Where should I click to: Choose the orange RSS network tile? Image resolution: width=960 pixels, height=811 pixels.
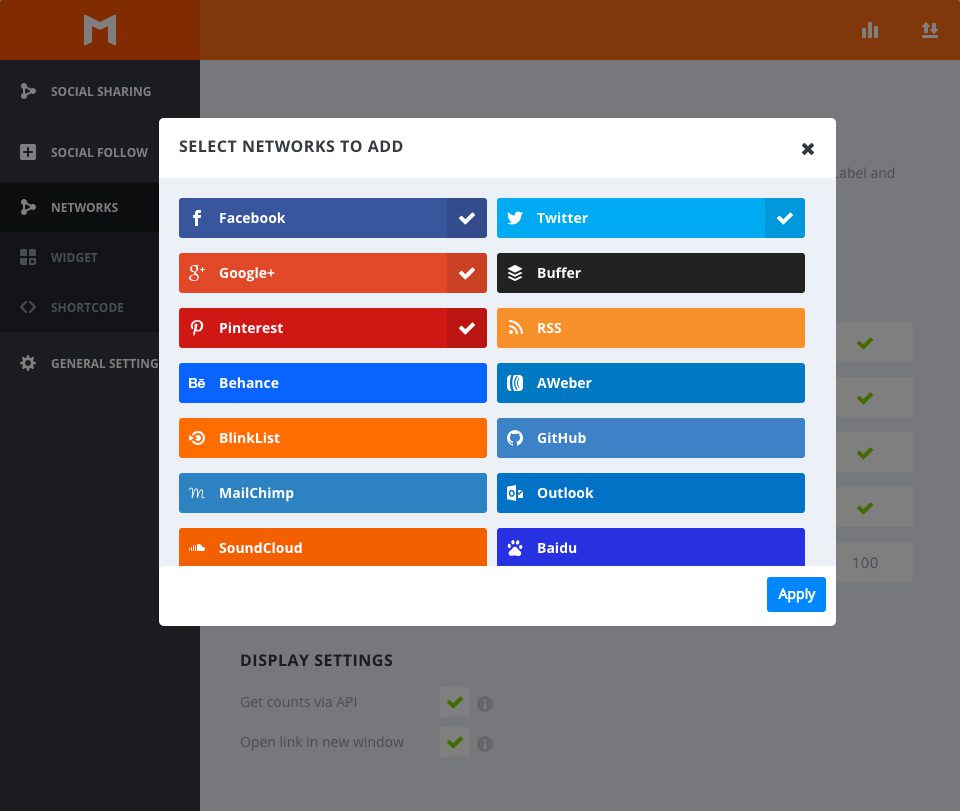650,328
